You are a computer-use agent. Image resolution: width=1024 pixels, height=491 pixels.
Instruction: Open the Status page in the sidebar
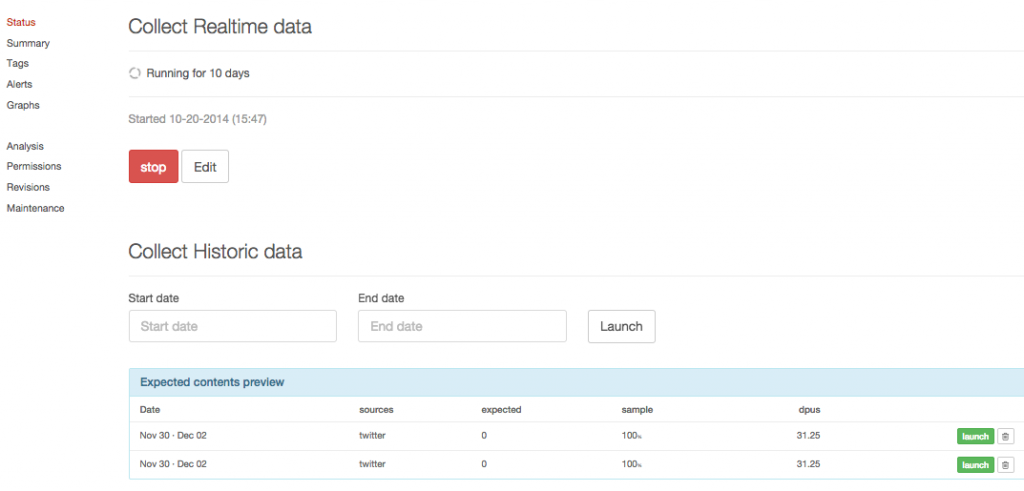tap(21, 22)
